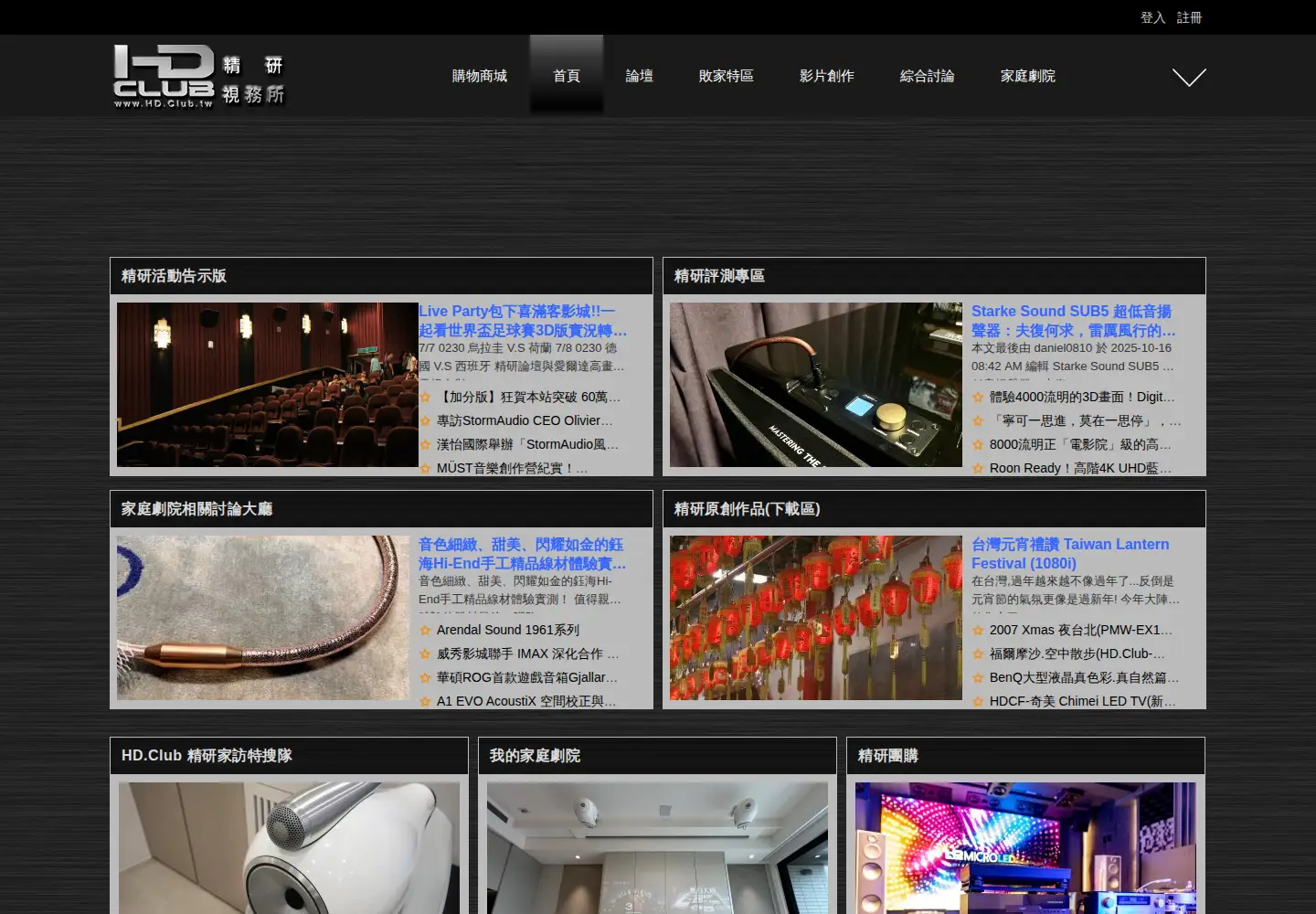Image resolution: width=1316 pixels, height=914 pixels.
Task: Click the star icon beside 華碩ROG首款遊戲音箱
Action: (x=425, y=678)
